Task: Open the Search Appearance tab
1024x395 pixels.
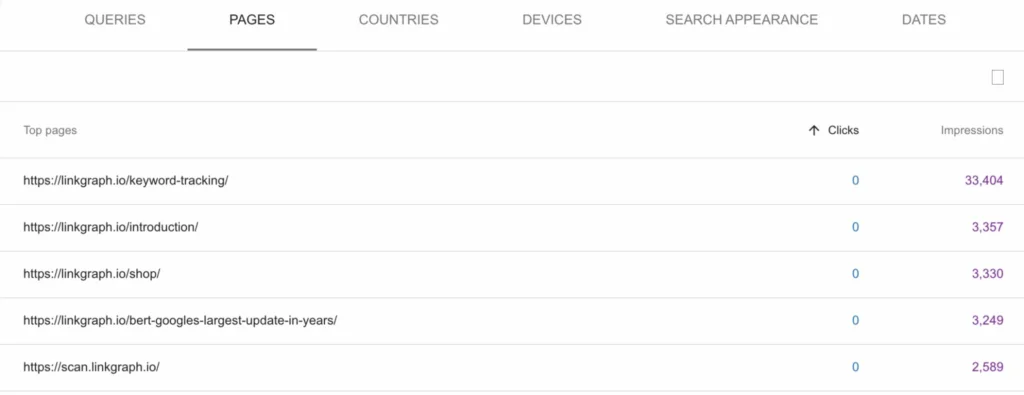Action: tap(742, 20)
